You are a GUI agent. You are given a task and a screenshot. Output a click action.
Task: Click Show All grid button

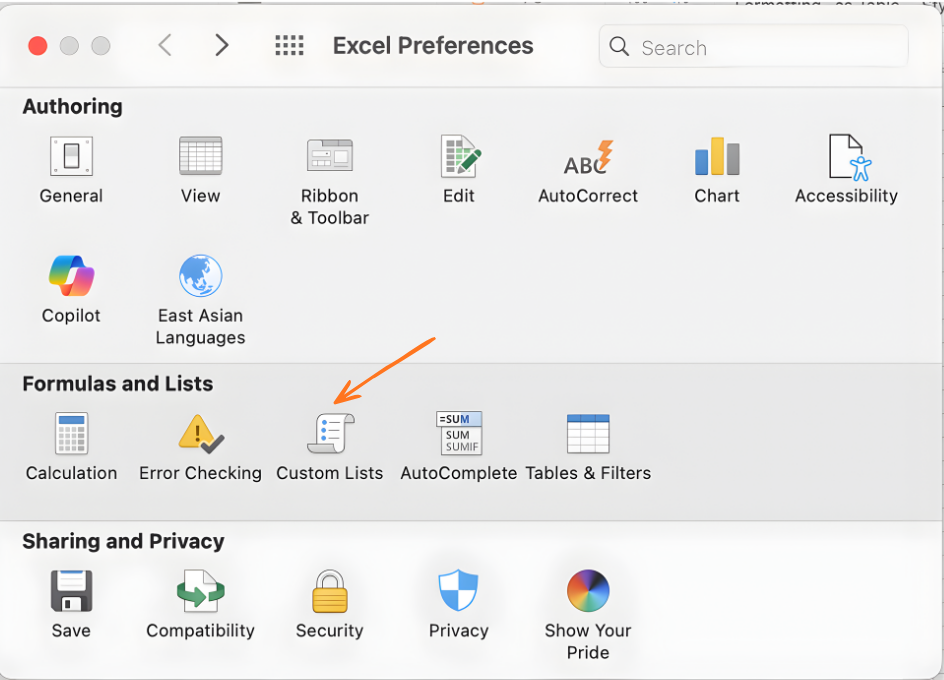point(289,46)
